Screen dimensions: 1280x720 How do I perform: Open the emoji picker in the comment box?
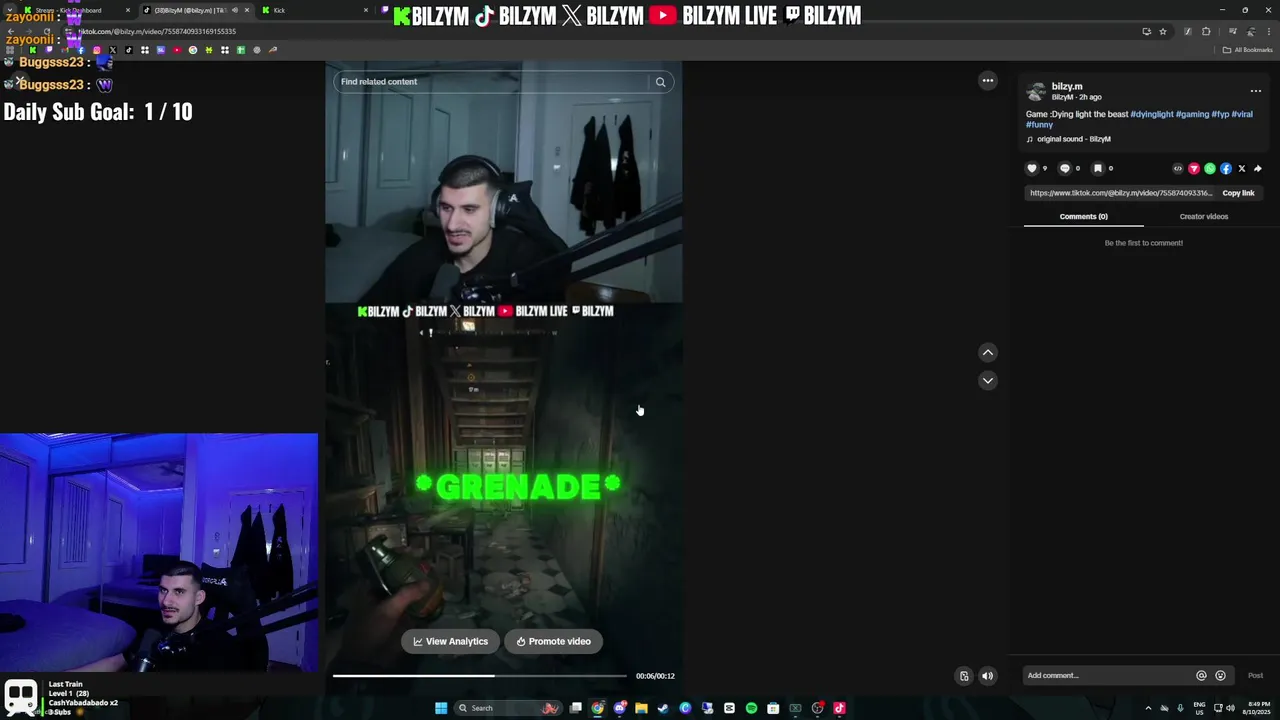point(1220,675)
